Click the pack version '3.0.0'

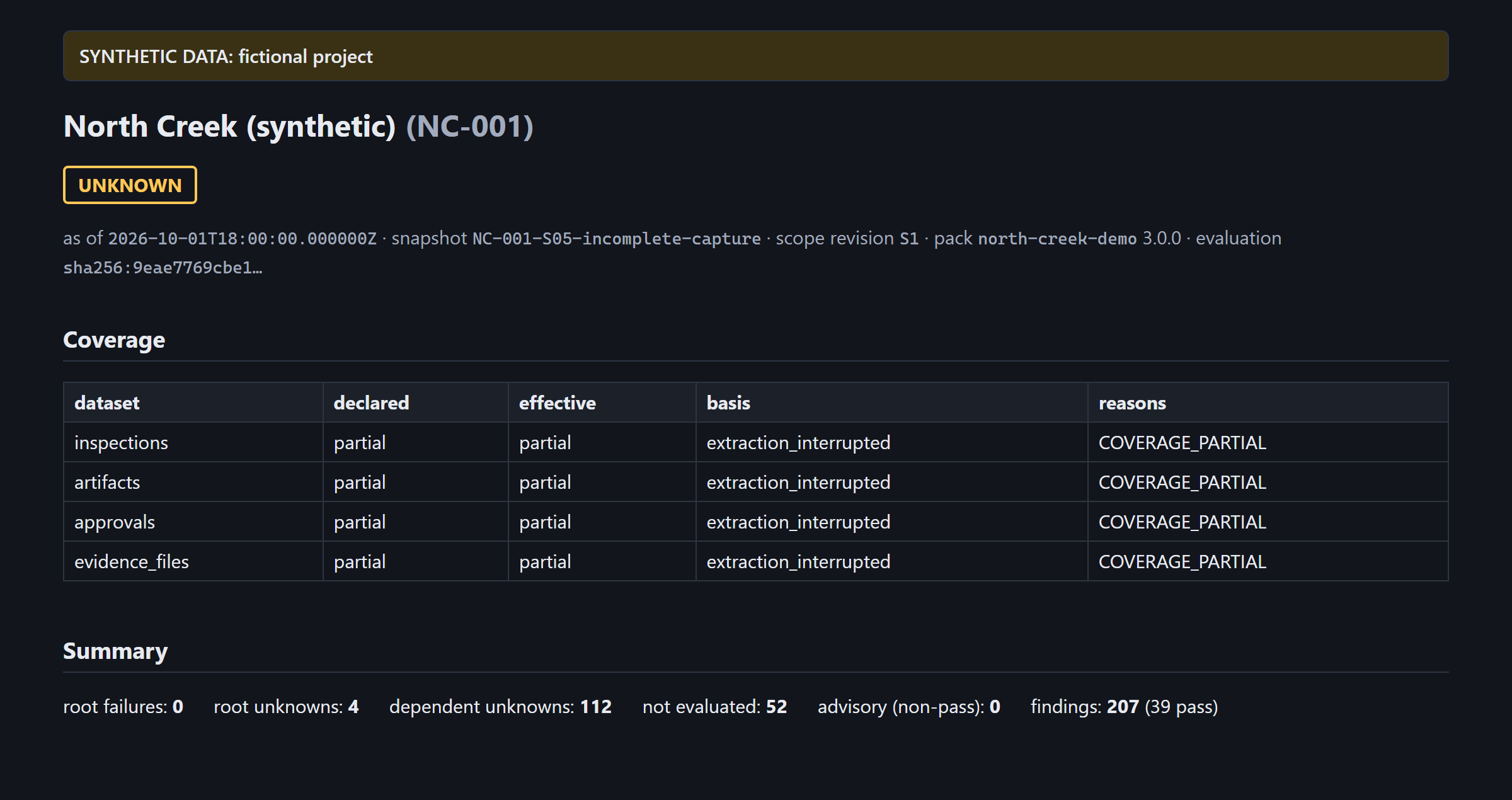tap(1162, 239)
